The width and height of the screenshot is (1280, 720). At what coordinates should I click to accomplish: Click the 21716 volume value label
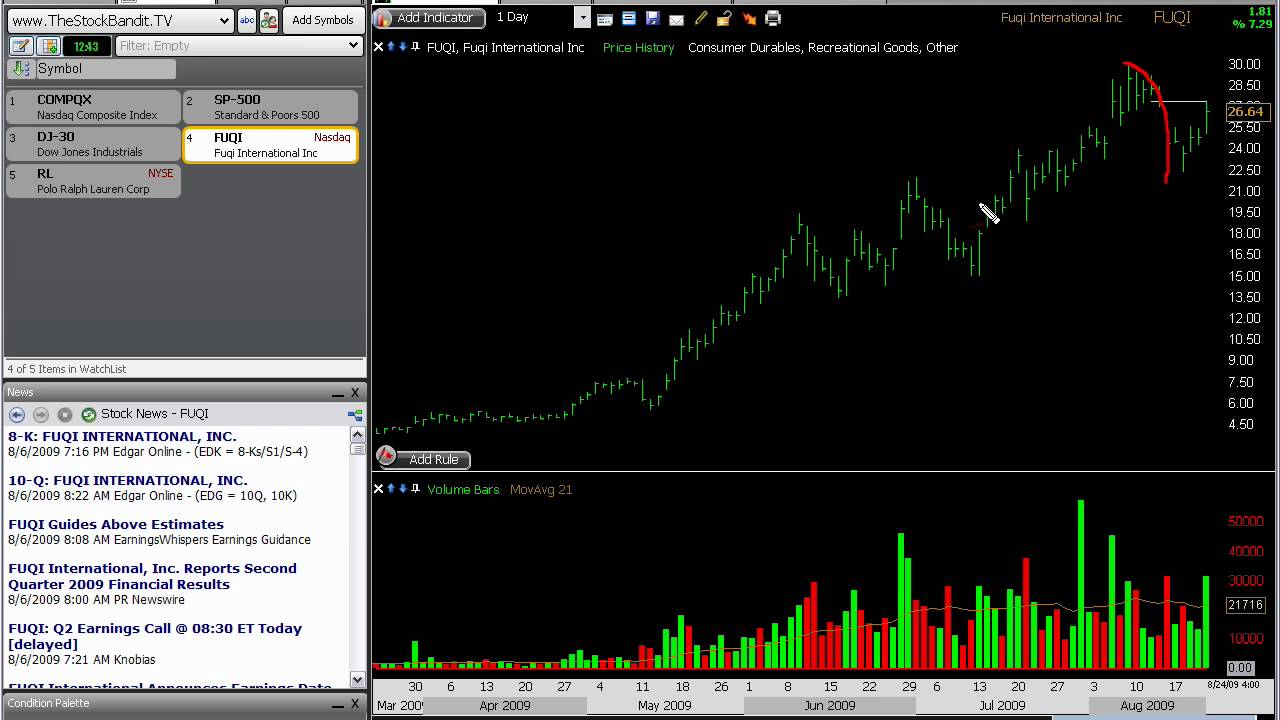[1246, 605]
